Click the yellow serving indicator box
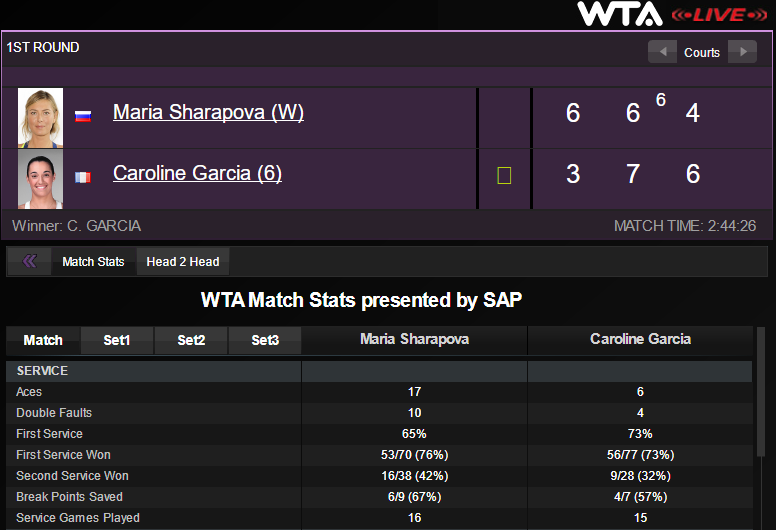Image resolution: width=776 pixels, height=530 pixels. coord(504,176)
